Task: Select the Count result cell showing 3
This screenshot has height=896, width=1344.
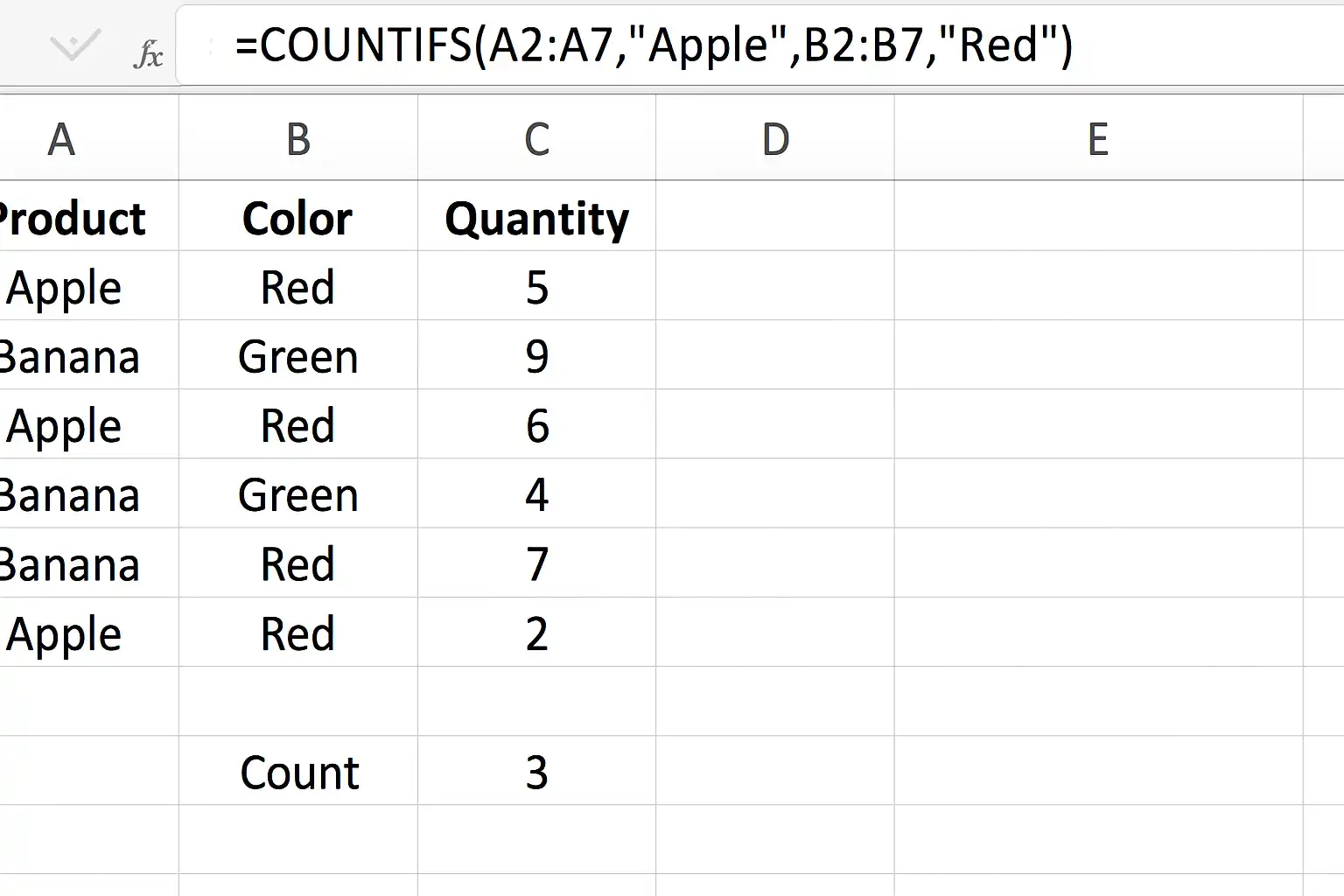Action: pyautogui.click(x=536, y=771)
